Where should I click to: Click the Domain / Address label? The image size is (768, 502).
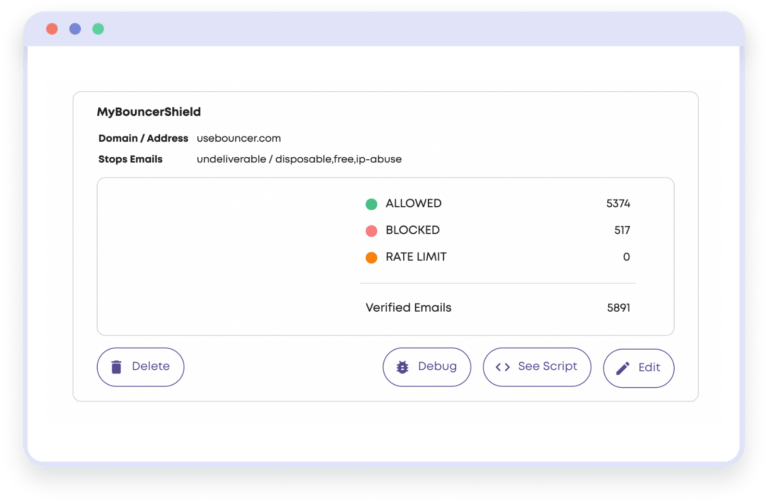click(x=143, y=138)
